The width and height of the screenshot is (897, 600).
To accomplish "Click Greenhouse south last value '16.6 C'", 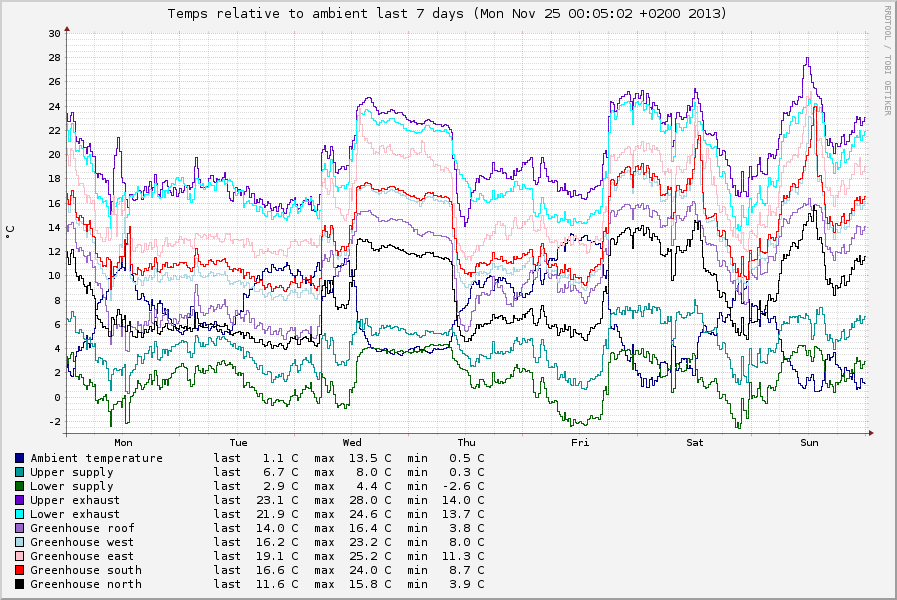I will click(x=277, y=570).
